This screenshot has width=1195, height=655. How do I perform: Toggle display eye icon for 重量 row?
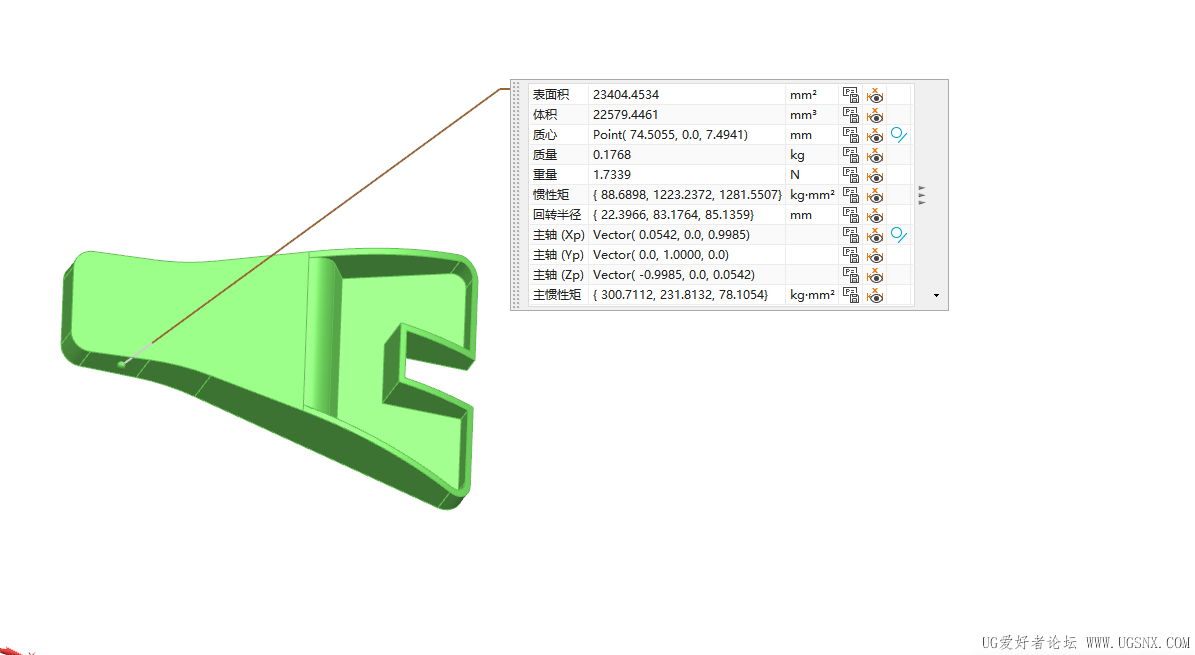click(875, 175)
